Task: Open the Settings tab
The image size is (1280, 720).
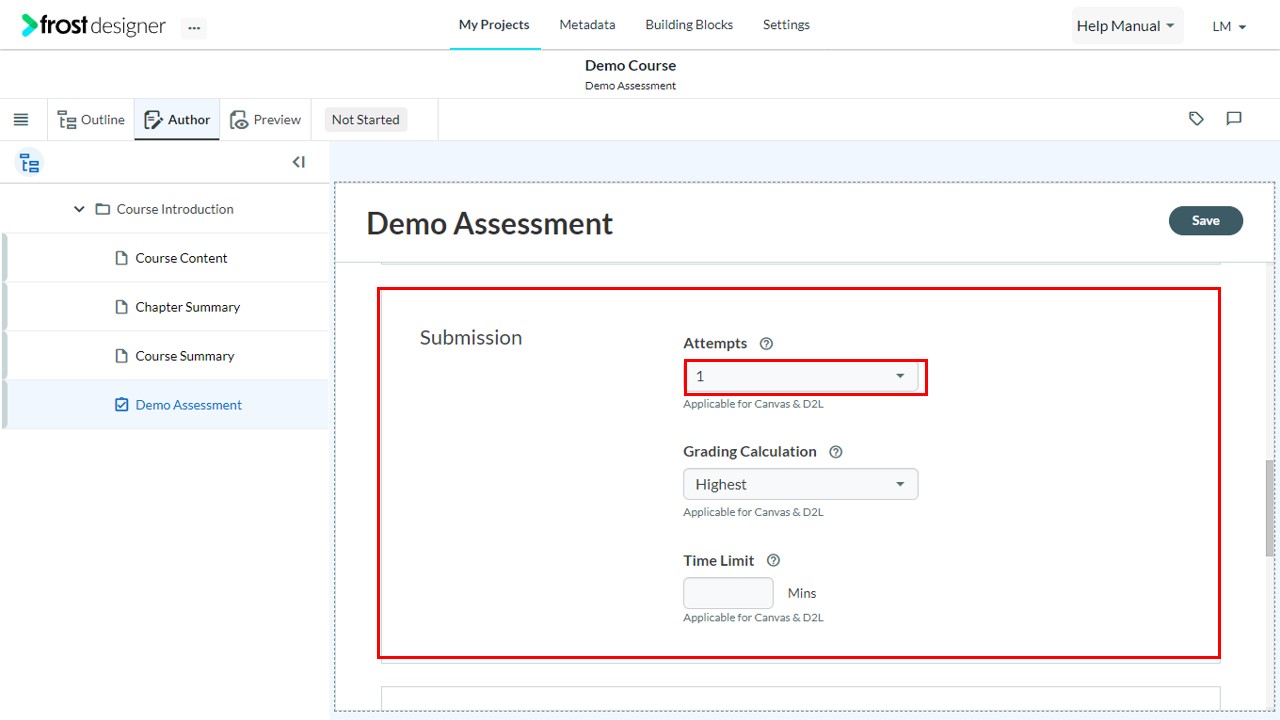Action: tap(786, 25)
